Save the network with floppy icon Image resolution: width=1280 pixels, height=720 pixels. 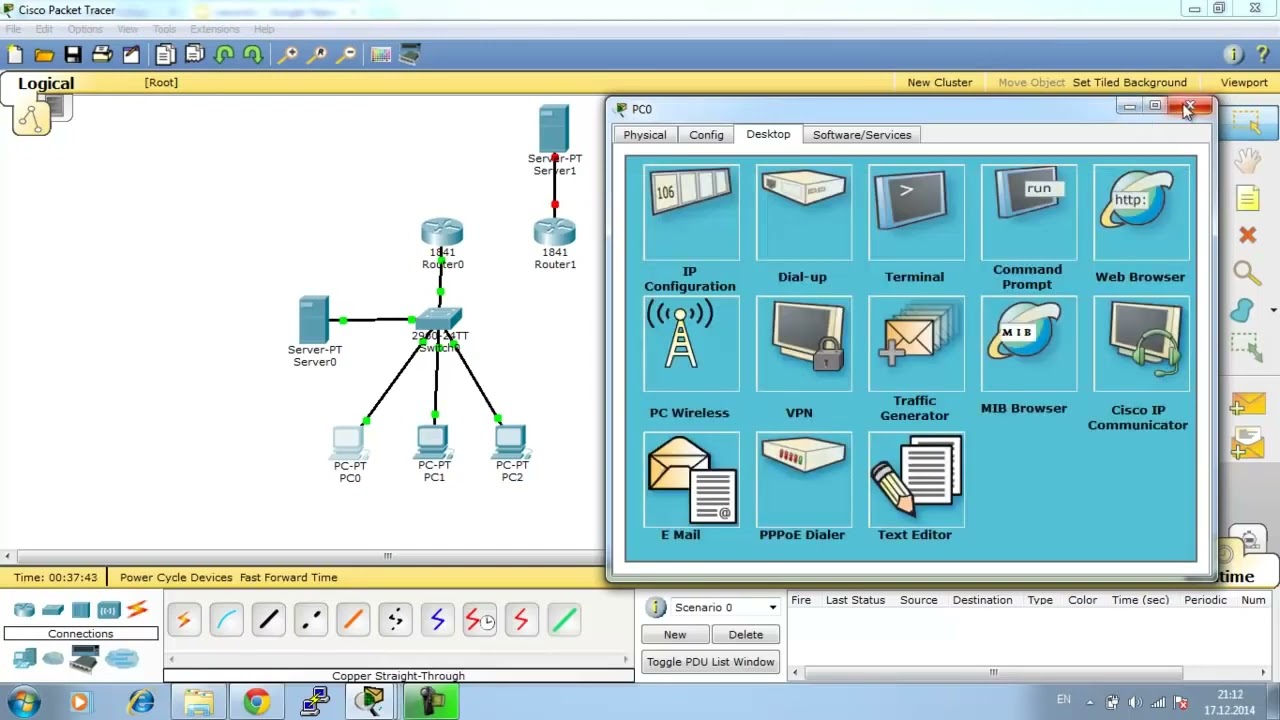(x=73, y=55)
